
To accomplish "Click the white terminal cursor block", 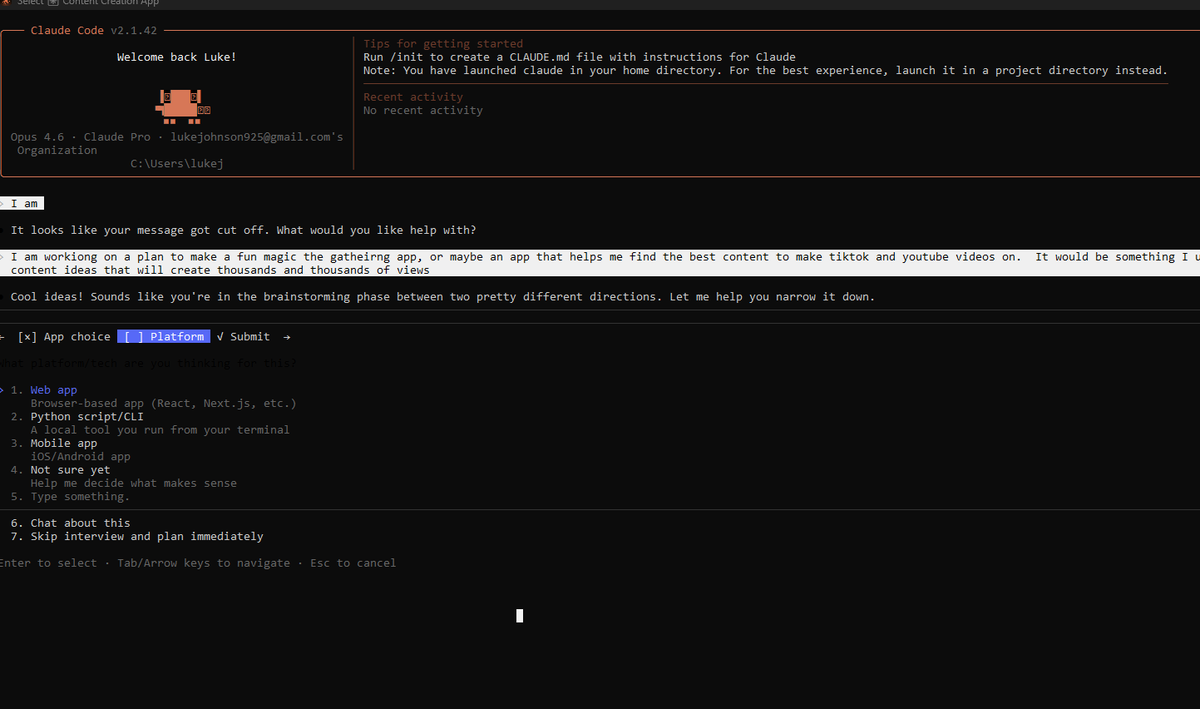I will (520, 616).
